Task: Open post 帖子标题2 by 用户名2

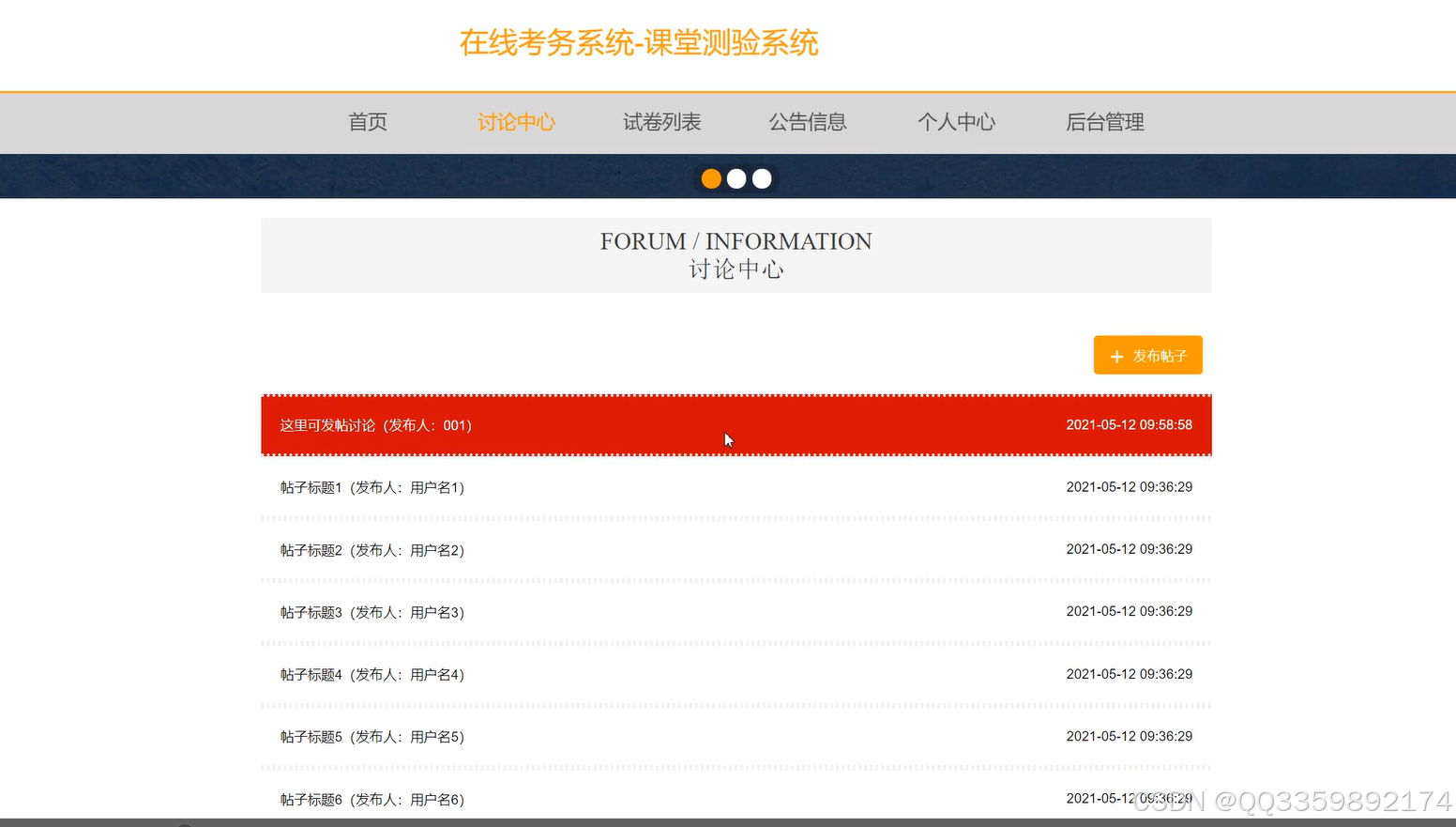Action: pyautogui.click(x=736, y=550)
